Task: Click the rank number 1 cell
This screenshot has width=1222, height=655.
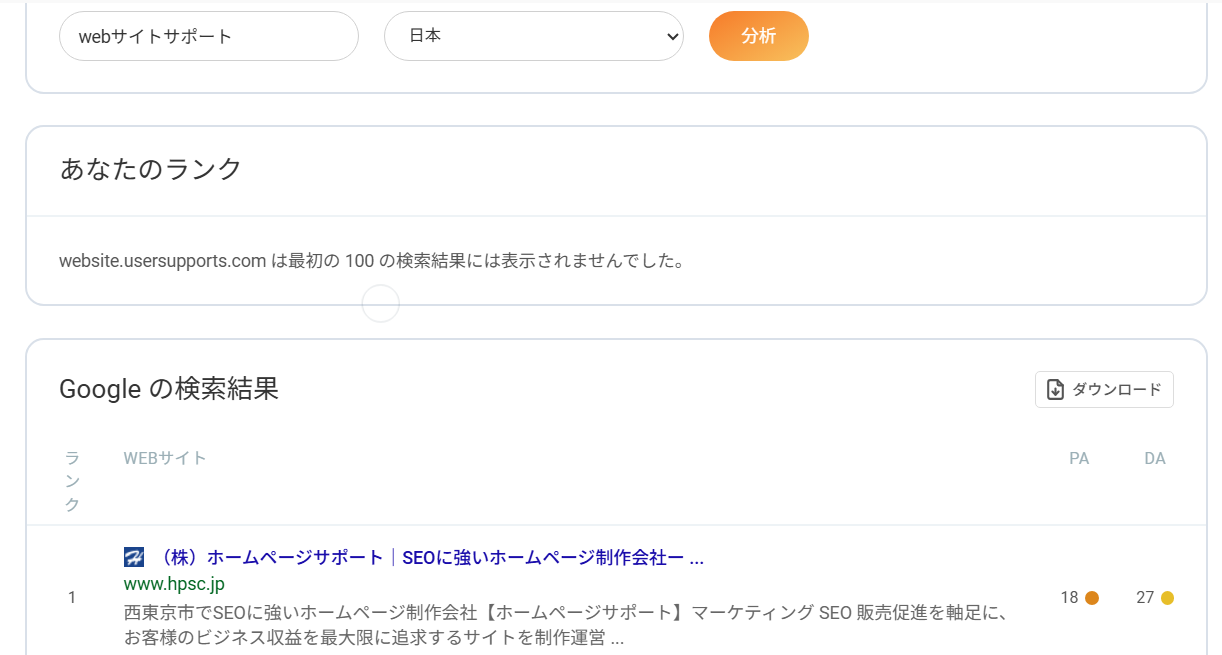Action: pyautogui.click(x=72, y=598)
